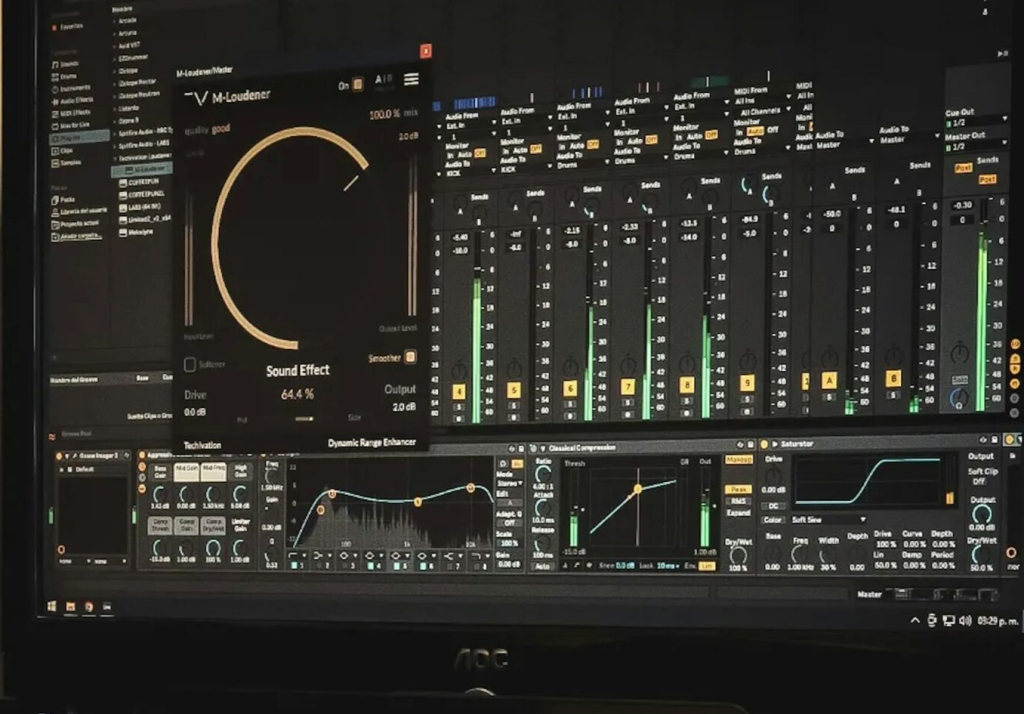Click the Librería del usuario icon
Screen dimensions: 1024x714
tap(55, 212)
